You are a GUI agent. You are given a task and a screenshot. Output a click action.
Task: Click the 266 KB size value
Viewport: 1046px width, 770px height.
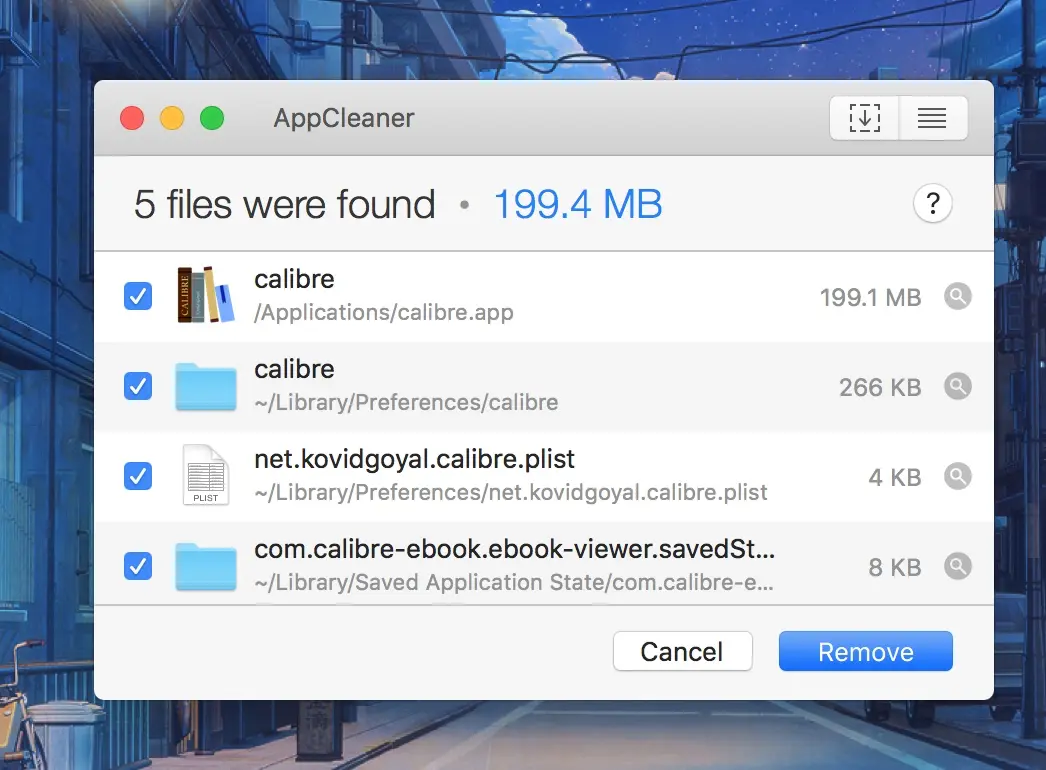pyautogui.click(x=880, y=388)
